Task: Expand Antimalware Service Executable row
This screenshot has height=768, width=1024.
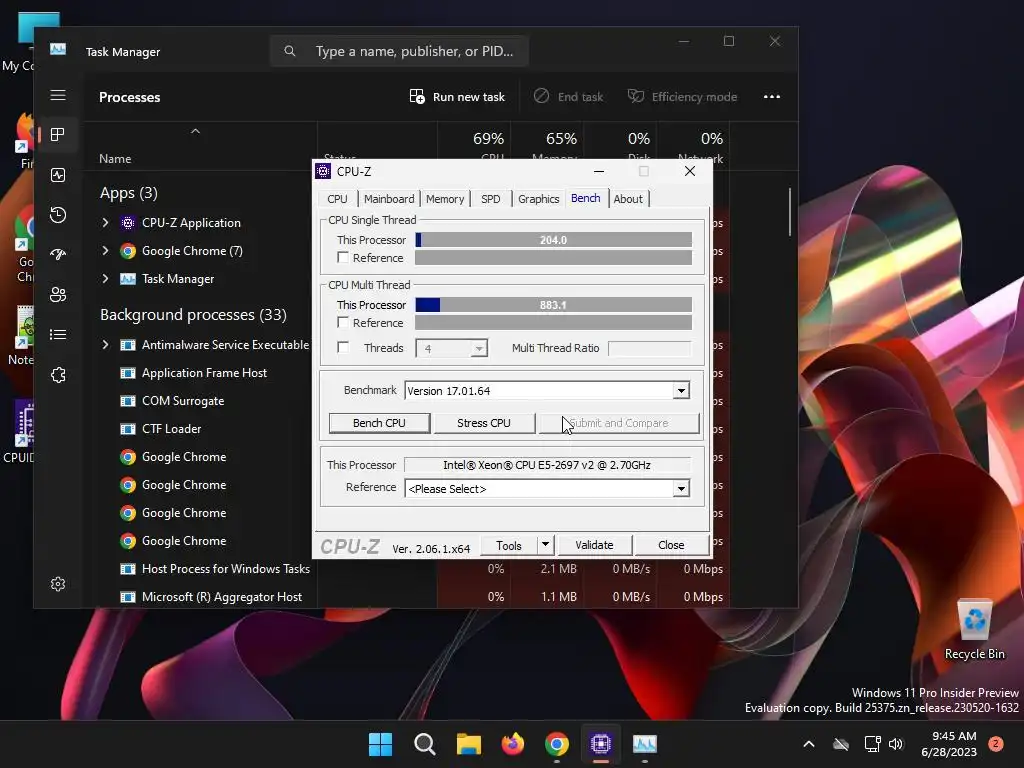Action: click(x=105, y=345)
